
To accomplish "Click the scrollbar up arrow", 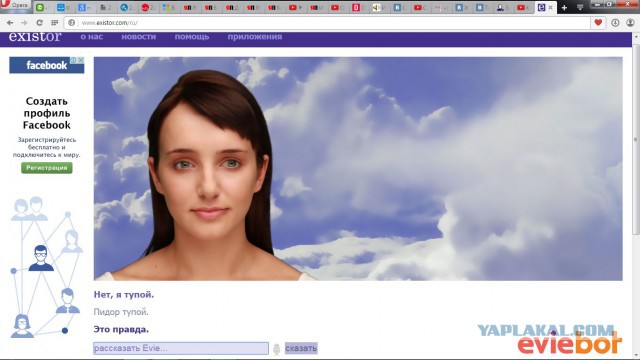I will 636,37.
